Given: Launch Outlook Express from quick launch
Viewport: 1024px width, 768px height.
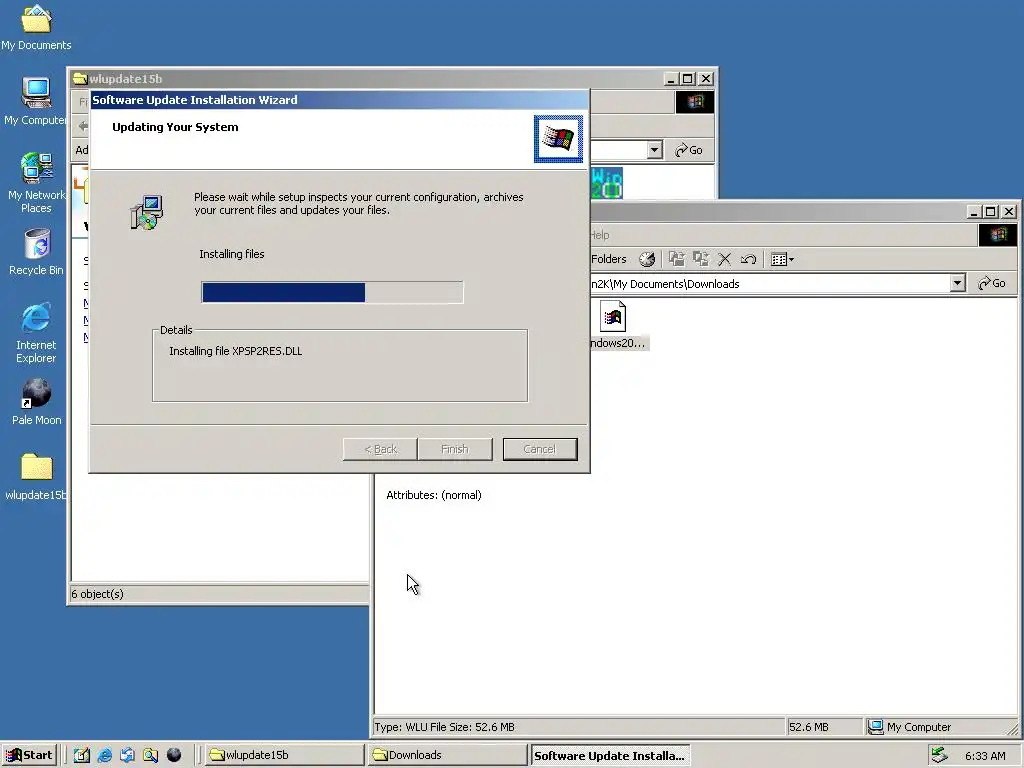Looking at the screenshot, I should point(127,756).
